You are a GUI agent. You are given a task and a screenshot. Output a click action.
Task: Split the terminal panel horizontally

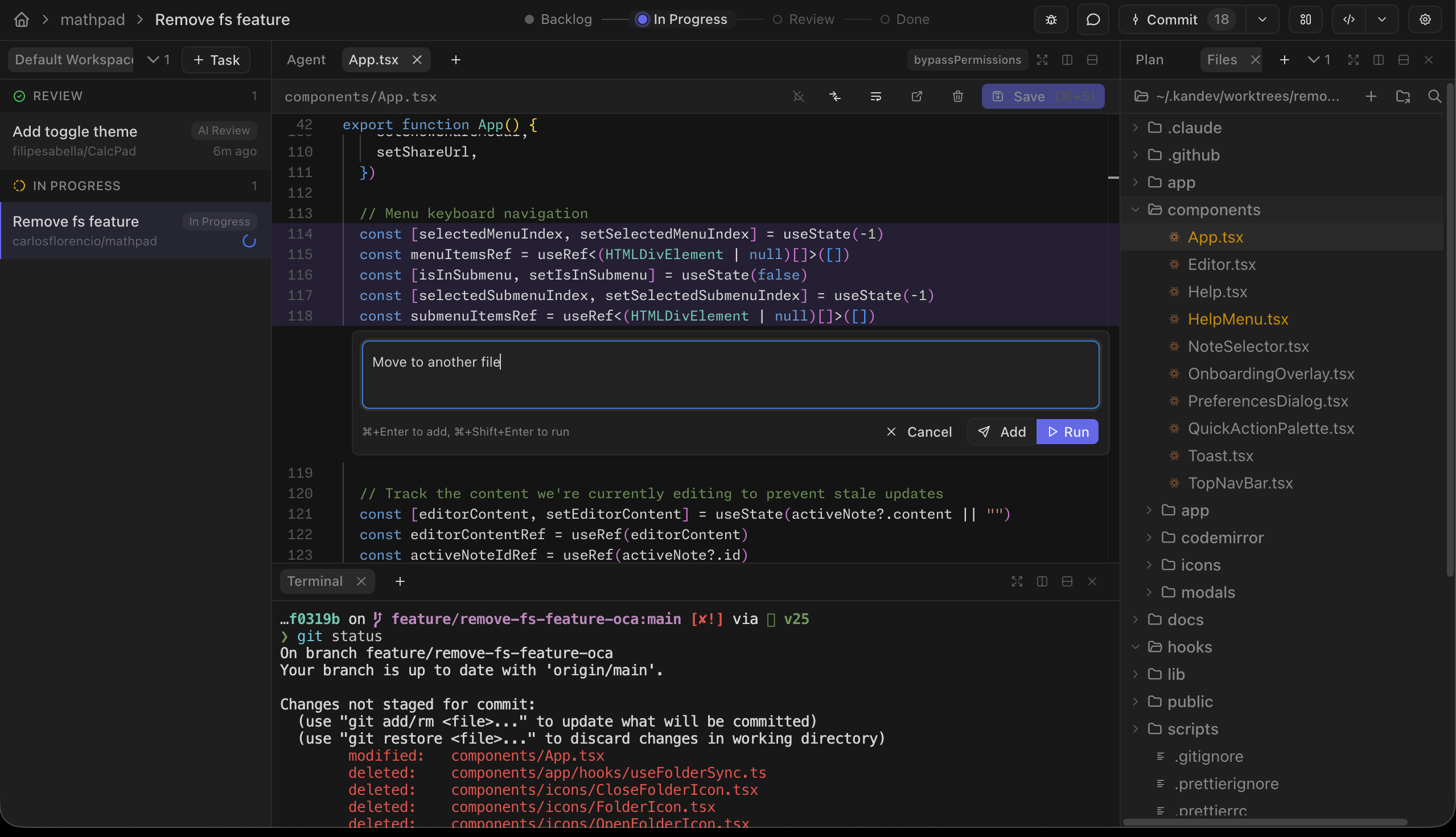point(1067,581)
